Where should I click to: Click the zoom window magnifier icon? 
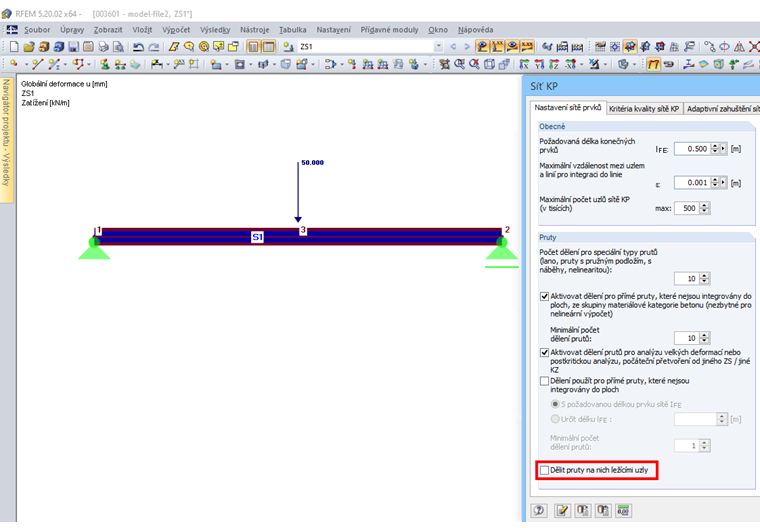459,64
